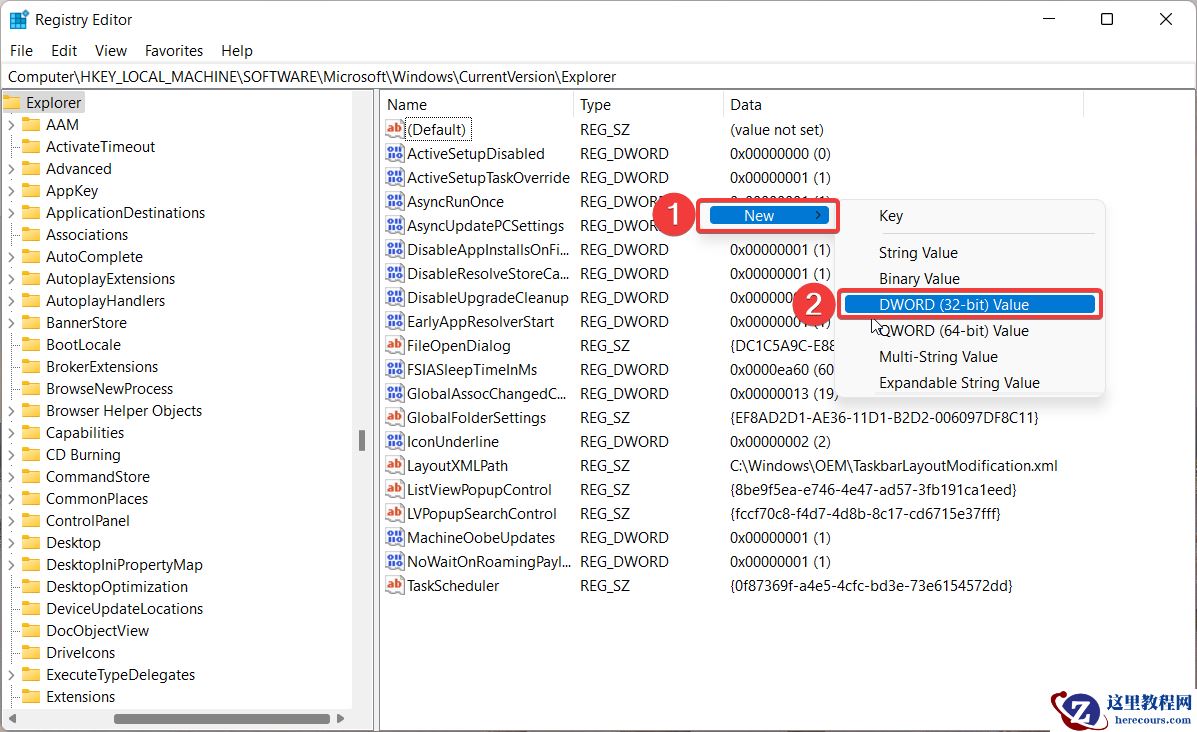Click the DWORD icon beside MachineOobeUpdates

click(394, 537)
